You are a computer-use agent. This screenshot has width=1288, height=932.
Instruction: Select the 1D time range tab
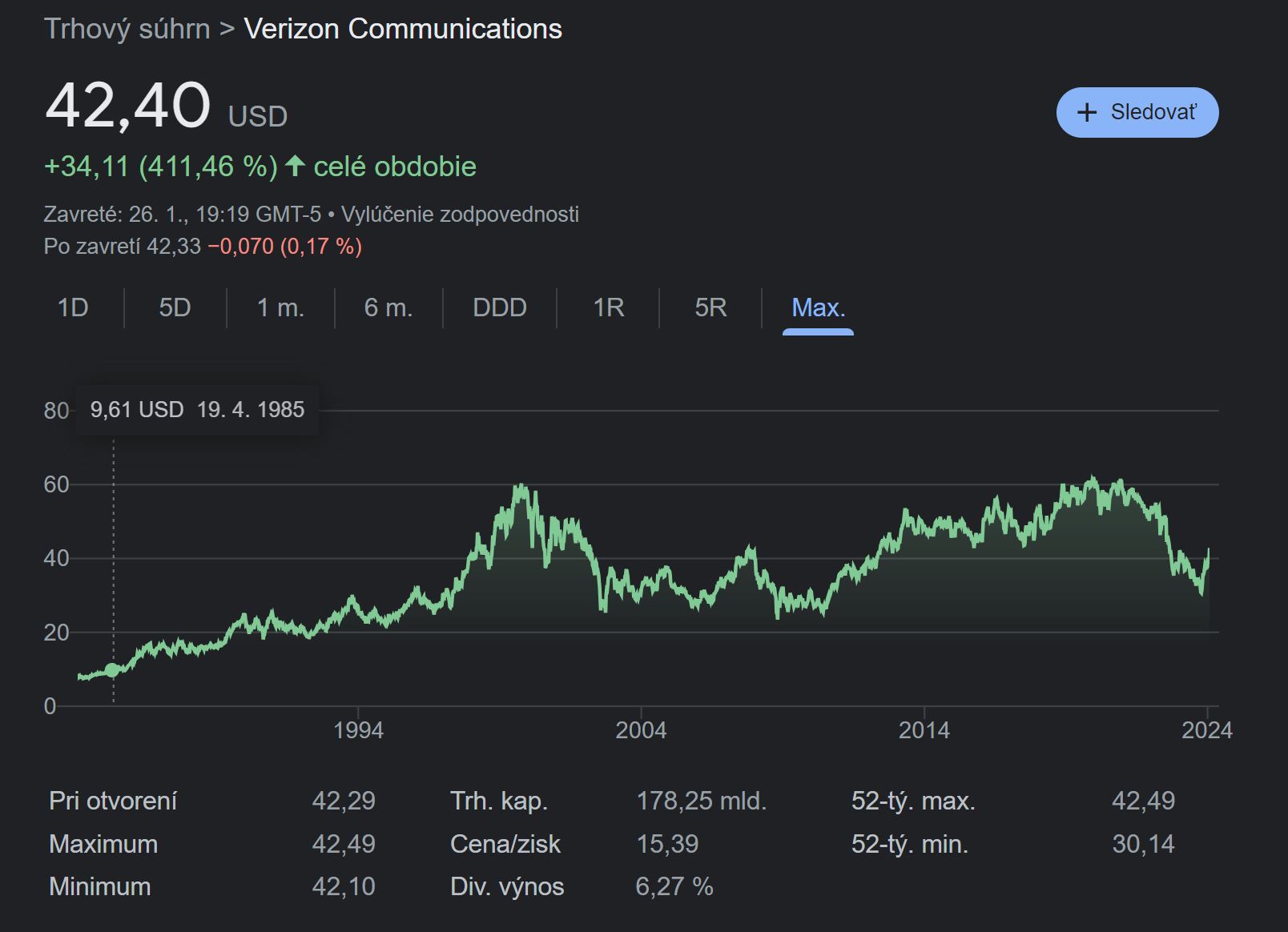[x=73, y=307]
